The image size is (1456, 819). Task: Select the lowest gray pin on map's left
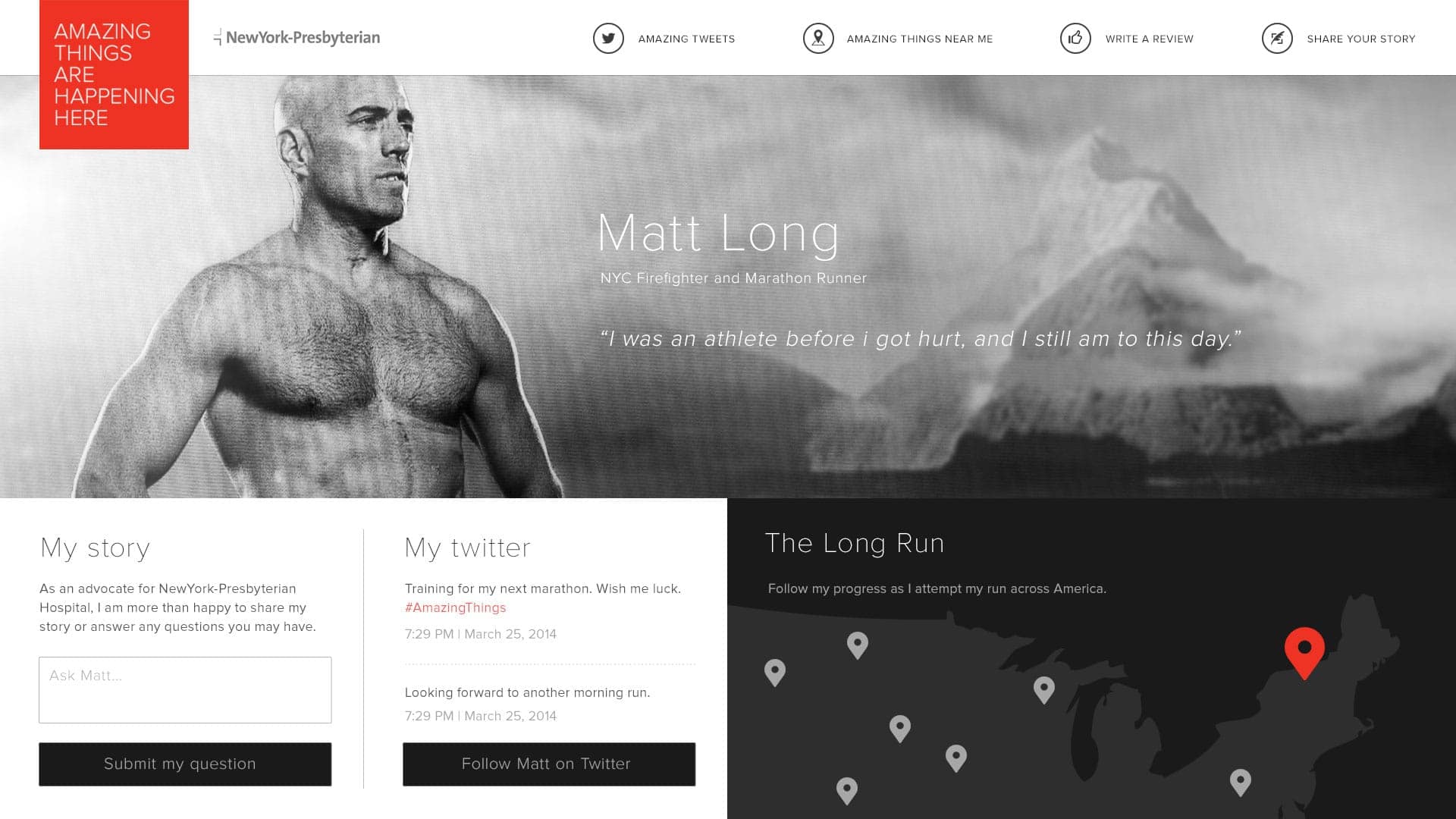click(847, 791)
